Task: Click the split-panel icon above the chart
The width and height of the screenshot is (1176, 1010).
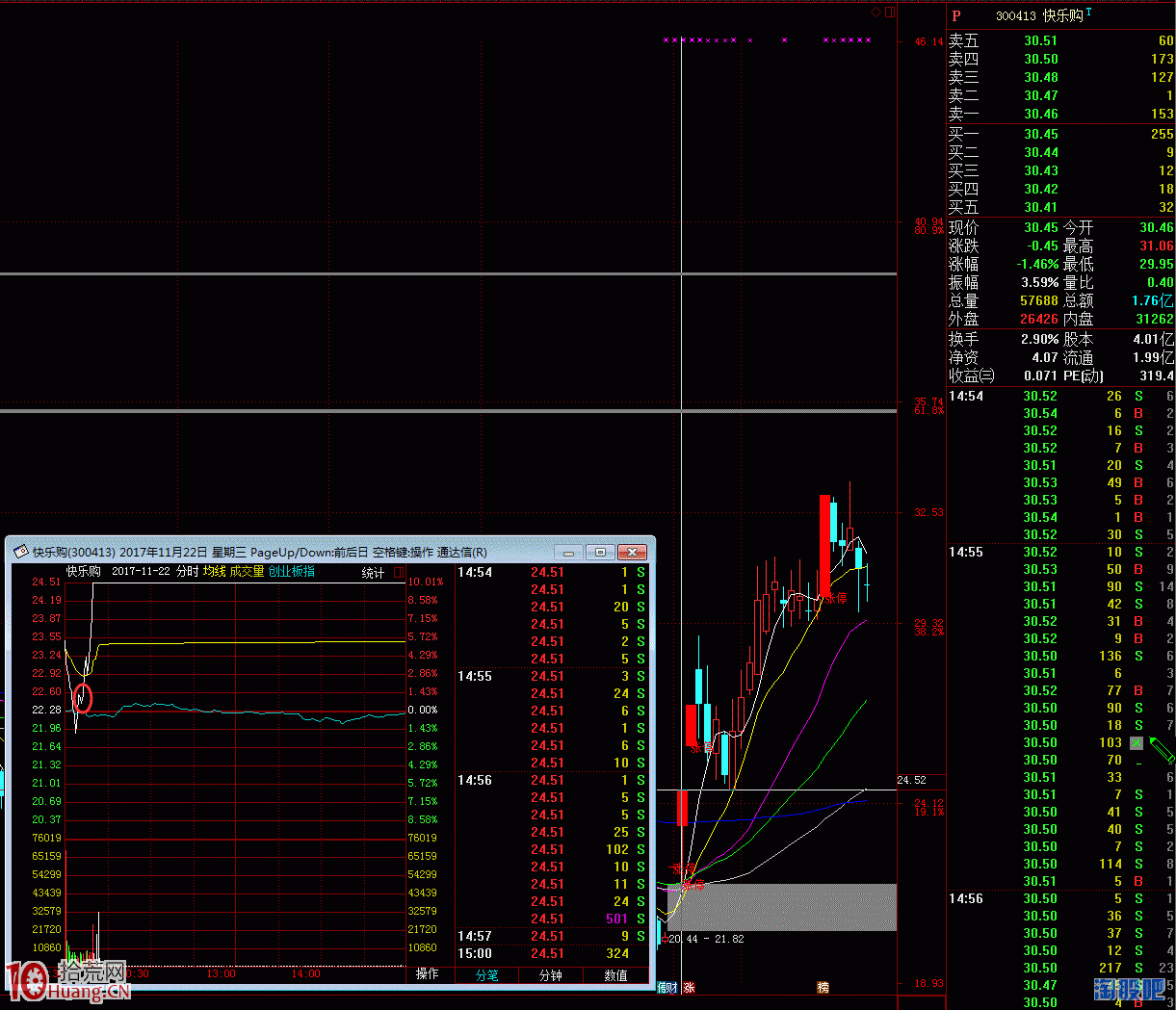Action: tap(890, 13)
